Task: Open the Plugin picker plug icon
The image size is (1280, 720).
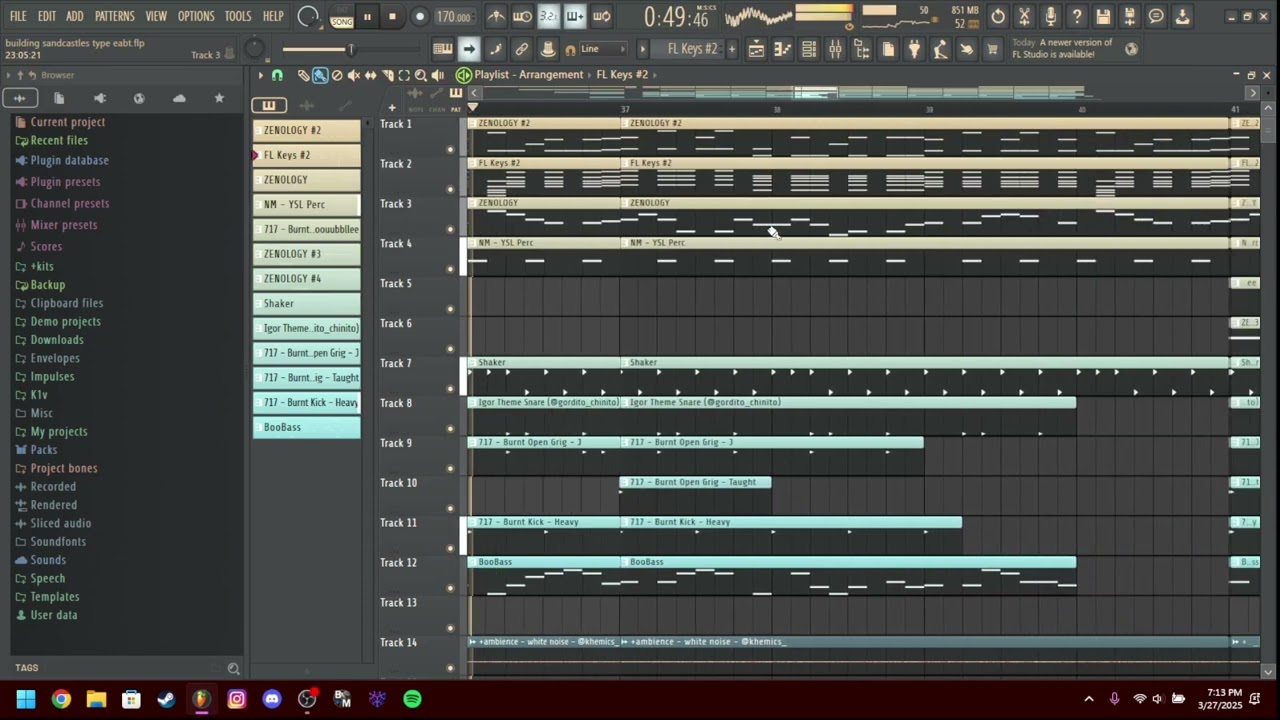Action: tap(914, 49)
